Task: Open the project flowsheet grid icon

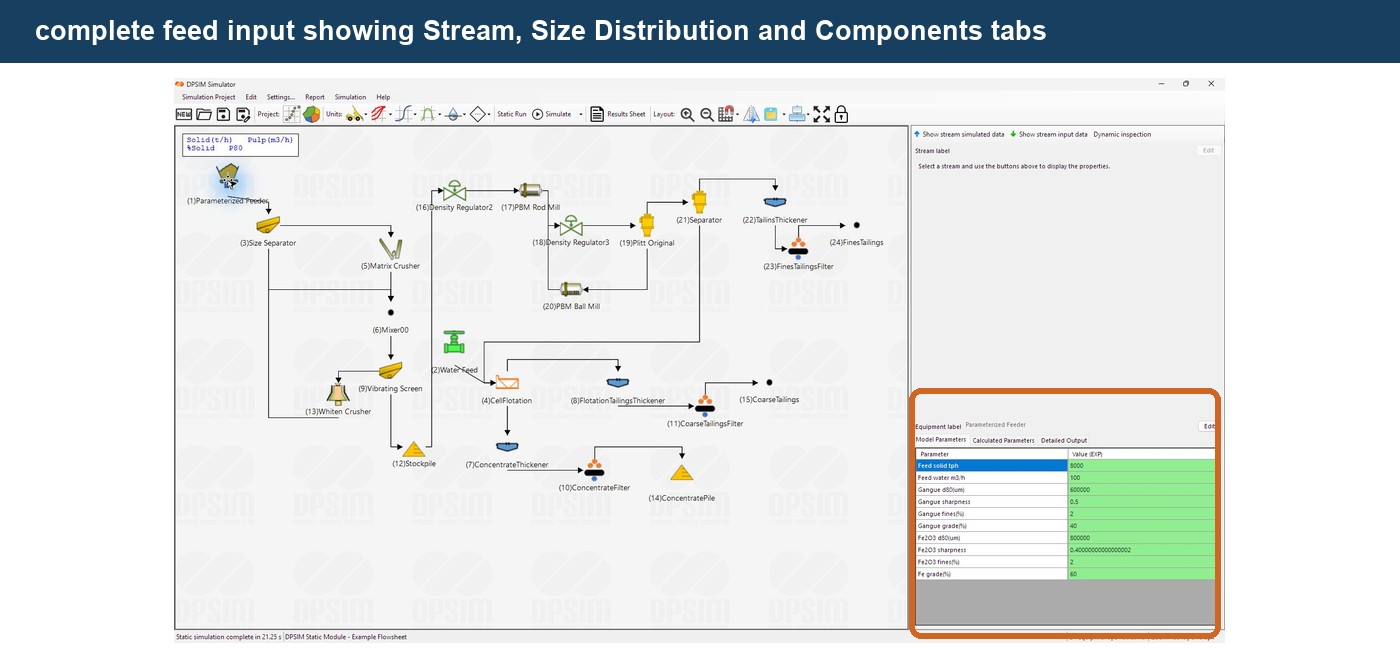Action: [x=291, y=114]
